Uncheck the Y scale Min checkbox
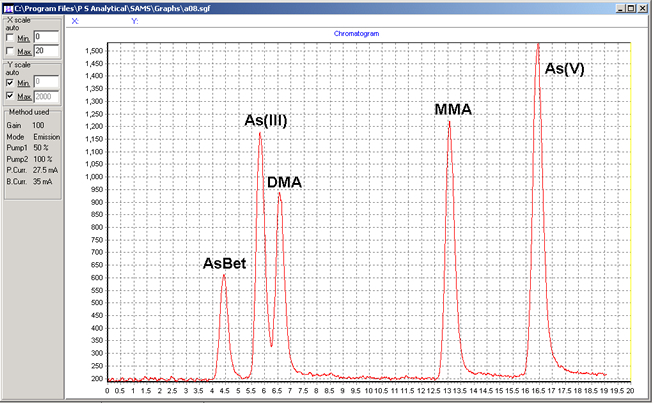 pos(10,83)
